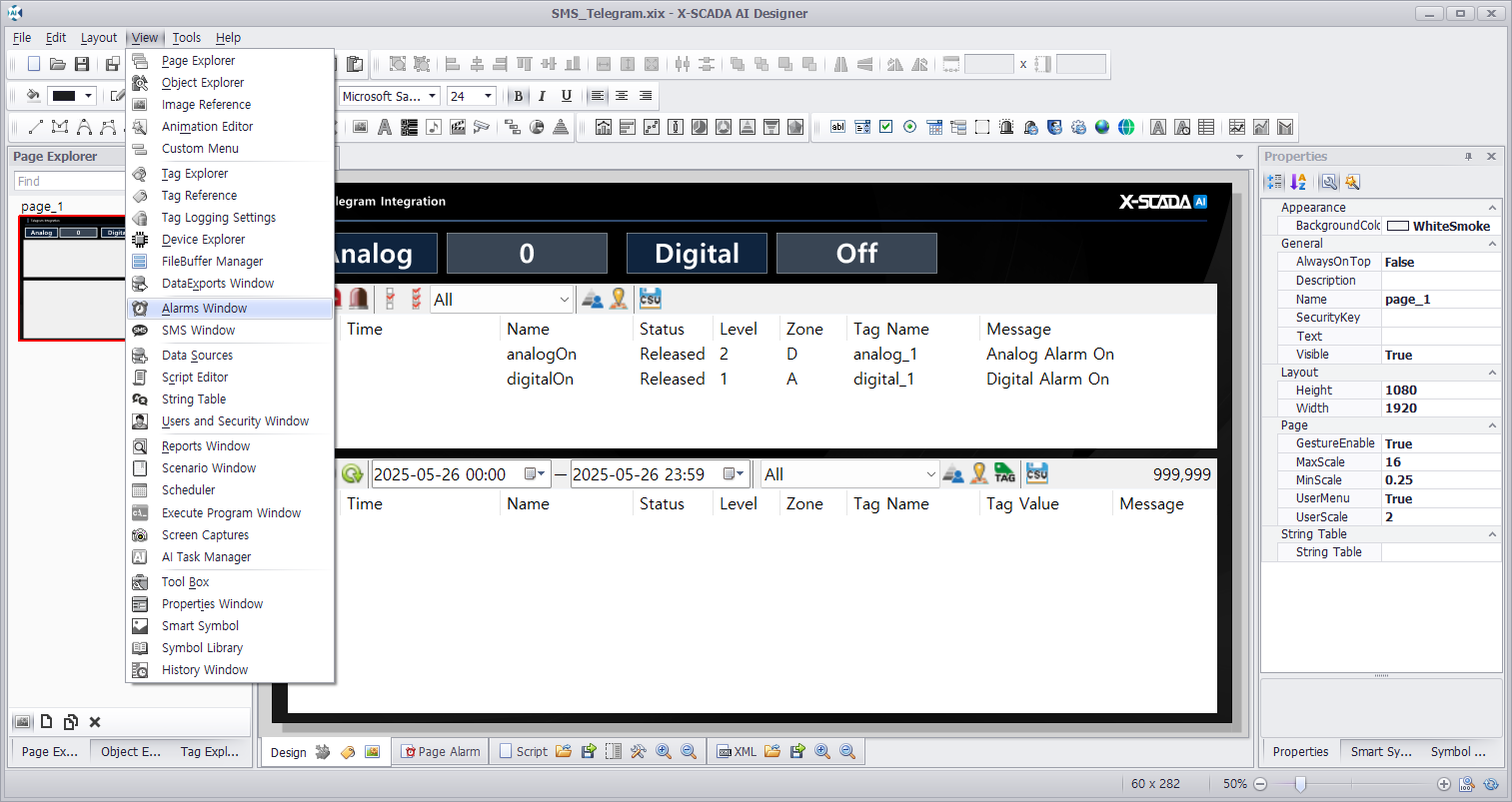Click the Find field in Page Explorer
The width and height of the screenshot is (1512, 802).
[70, 182]
